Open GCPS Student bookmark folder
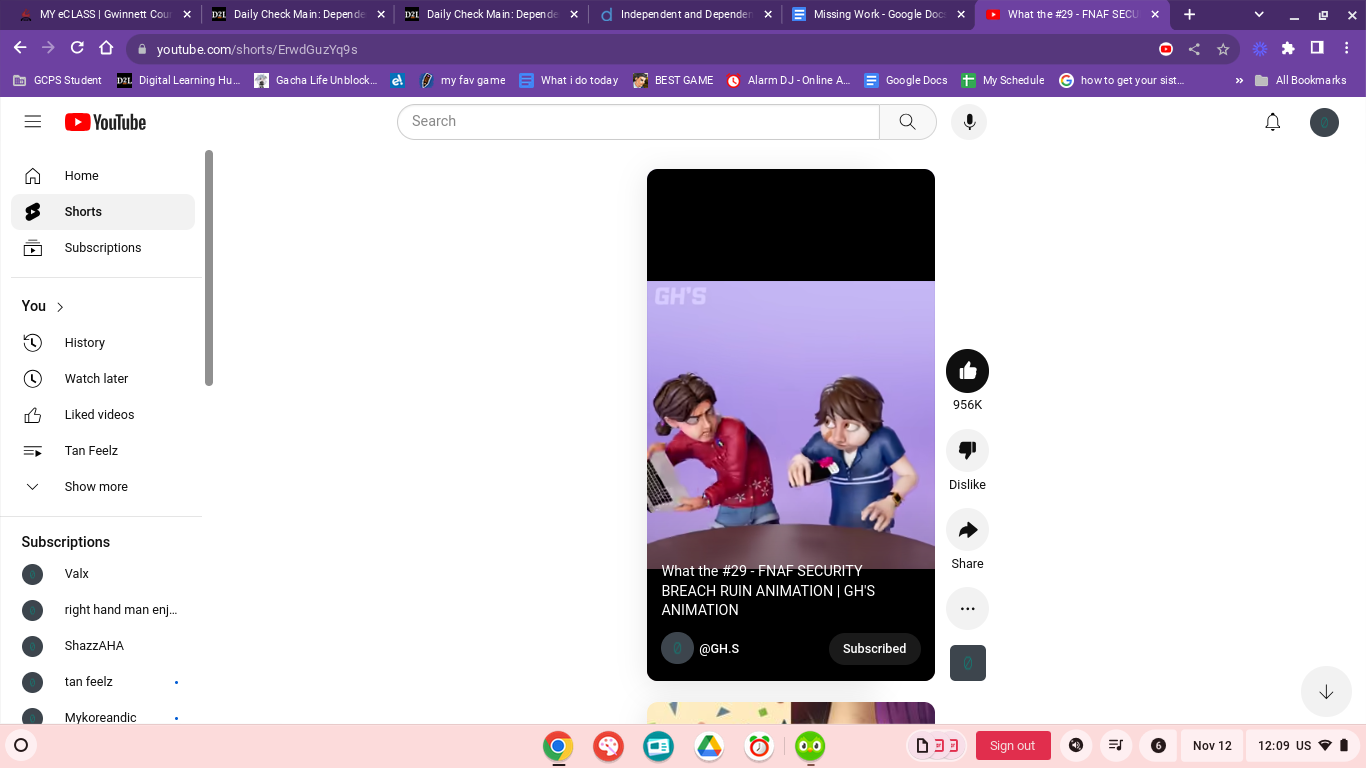Screen dimensions: 1366x768 tap(57, 80)
